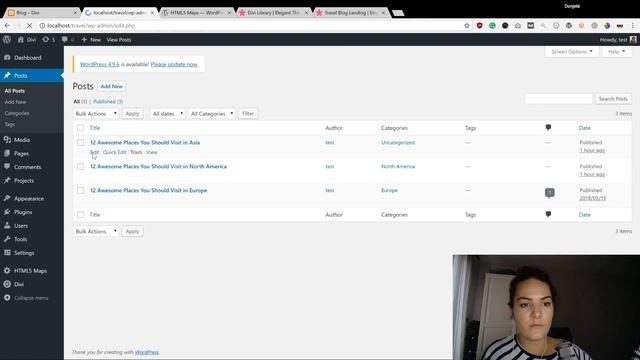Open the bottom Bulk Actions dropdown
640x360 pixels.
(x=96, y=231)
